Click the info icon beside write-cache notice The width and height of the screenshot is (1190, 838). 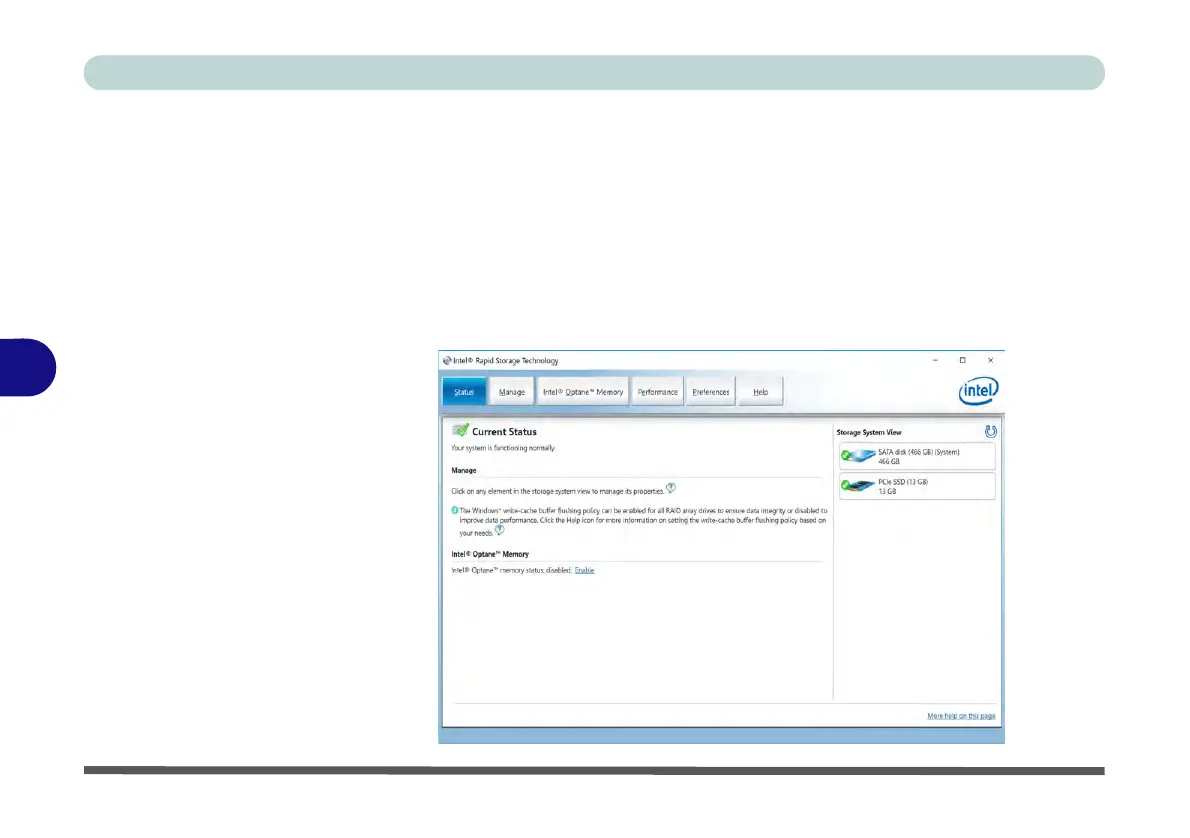(455, 510)
